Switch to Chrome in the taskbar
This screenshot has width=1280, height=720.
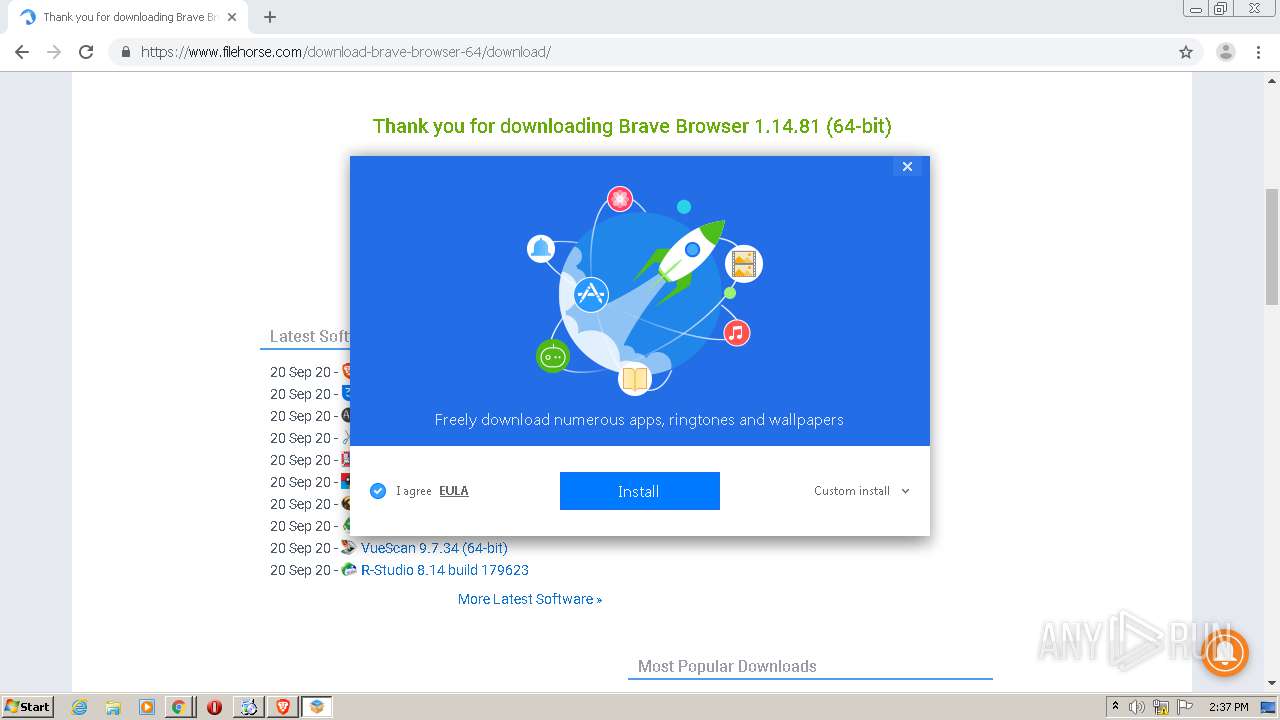(x=178, y=707)
